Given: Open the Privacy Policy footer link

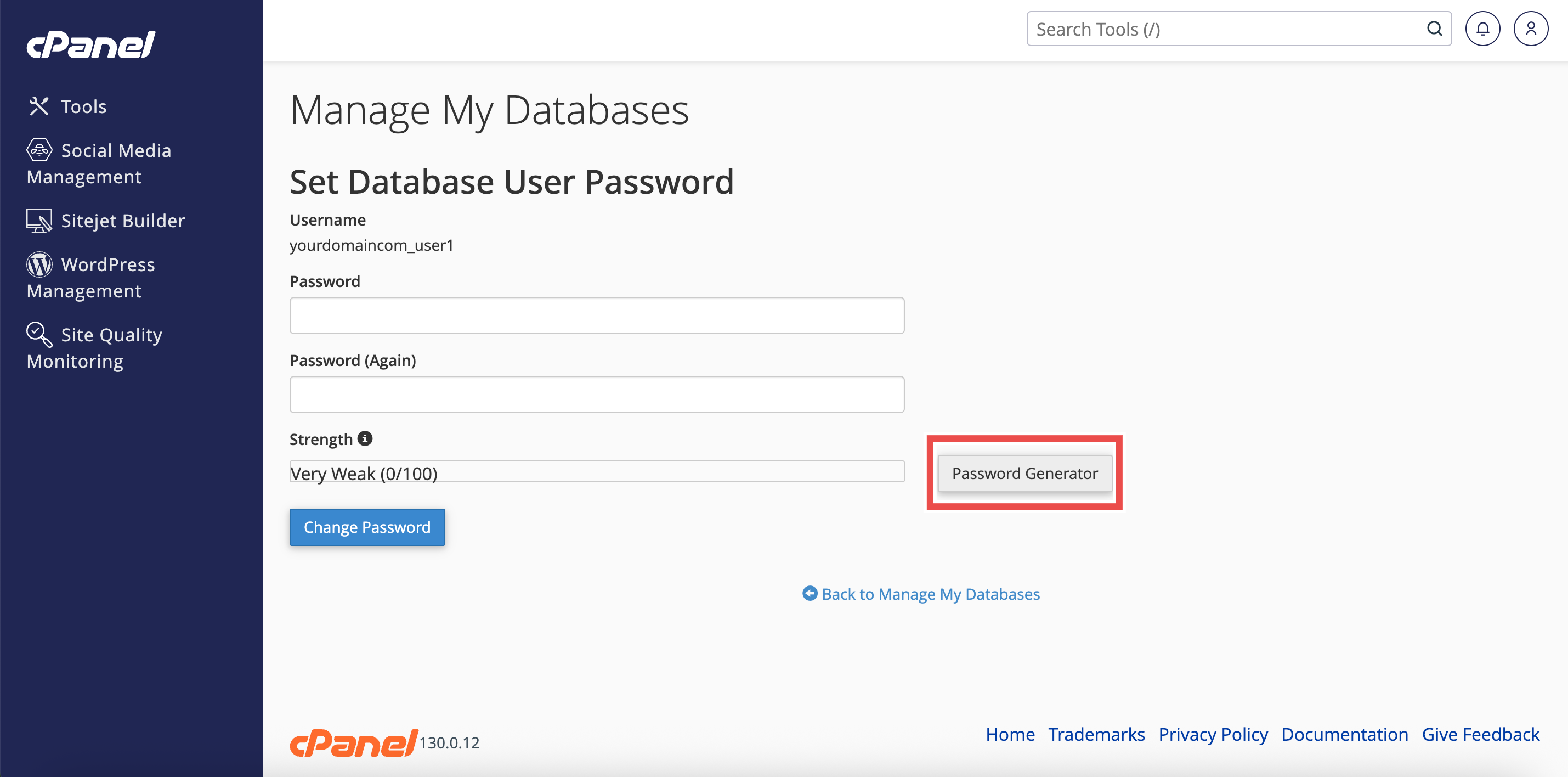Looking at the screenshot, I should point(1213,734).
